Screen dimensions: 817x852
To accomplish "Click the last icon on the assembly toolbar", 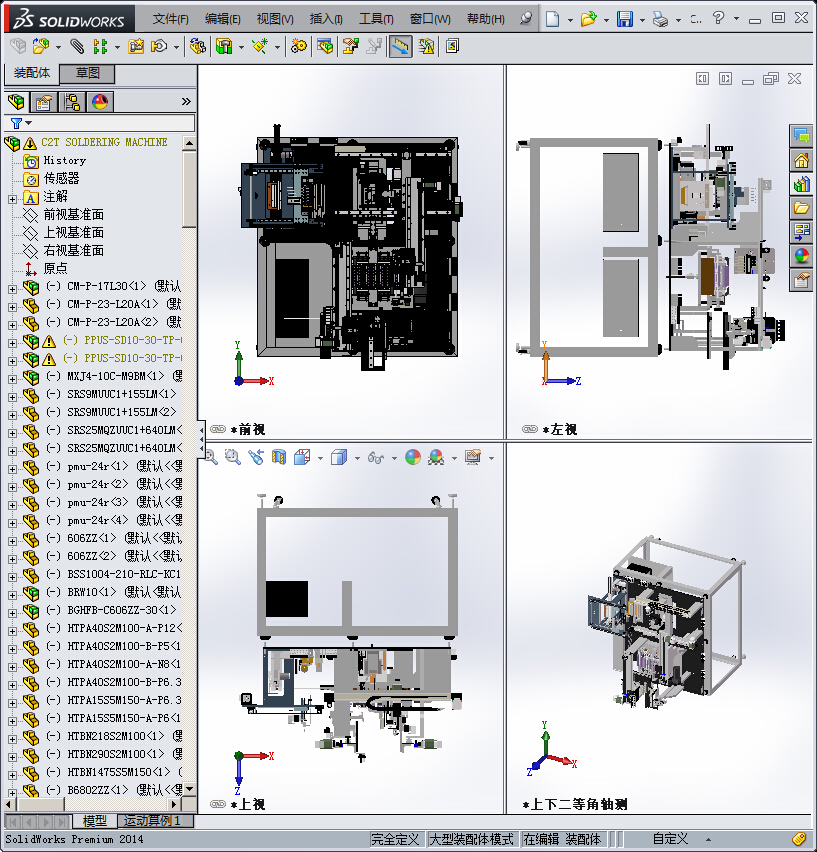I will coord(452,46).
